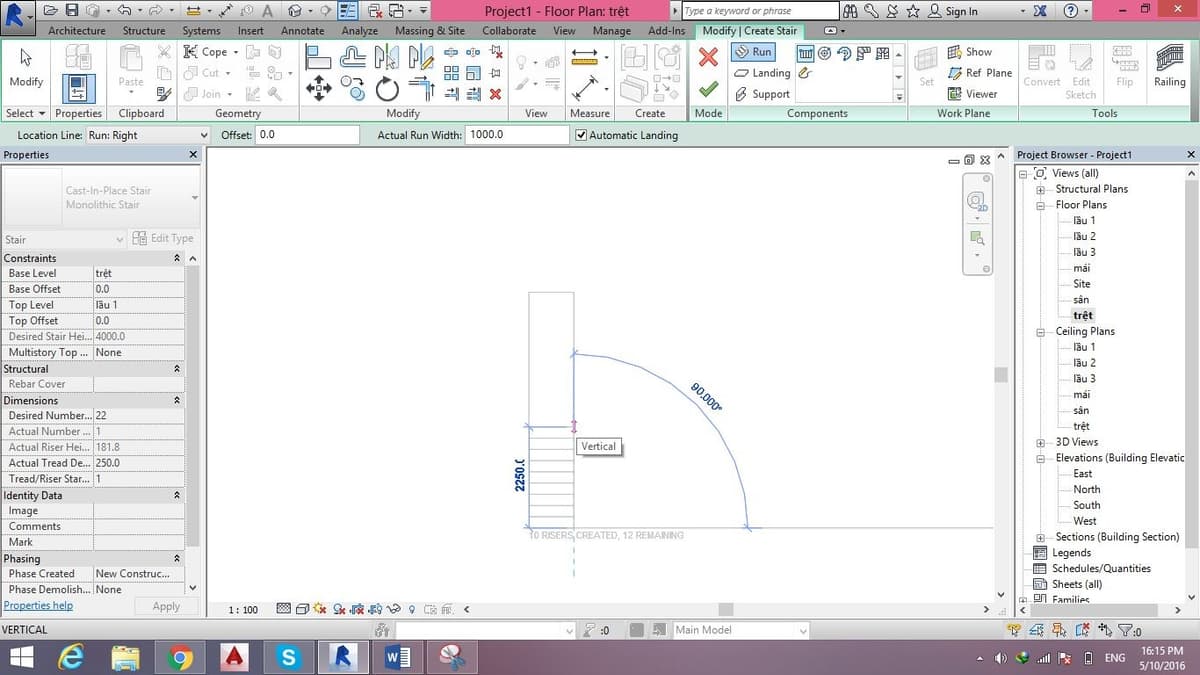
Task: Select the L-Shape Winder run icon
Action: pyautogui.click(x=863, y=53)
